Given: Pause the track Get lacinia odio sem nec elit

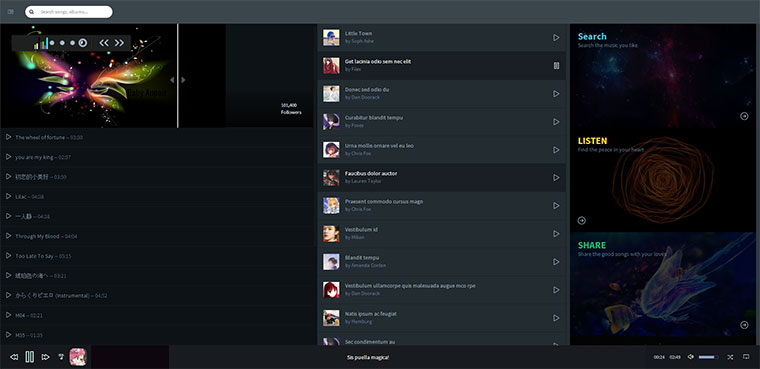Looking at the screenshot, I should (556, 65).
